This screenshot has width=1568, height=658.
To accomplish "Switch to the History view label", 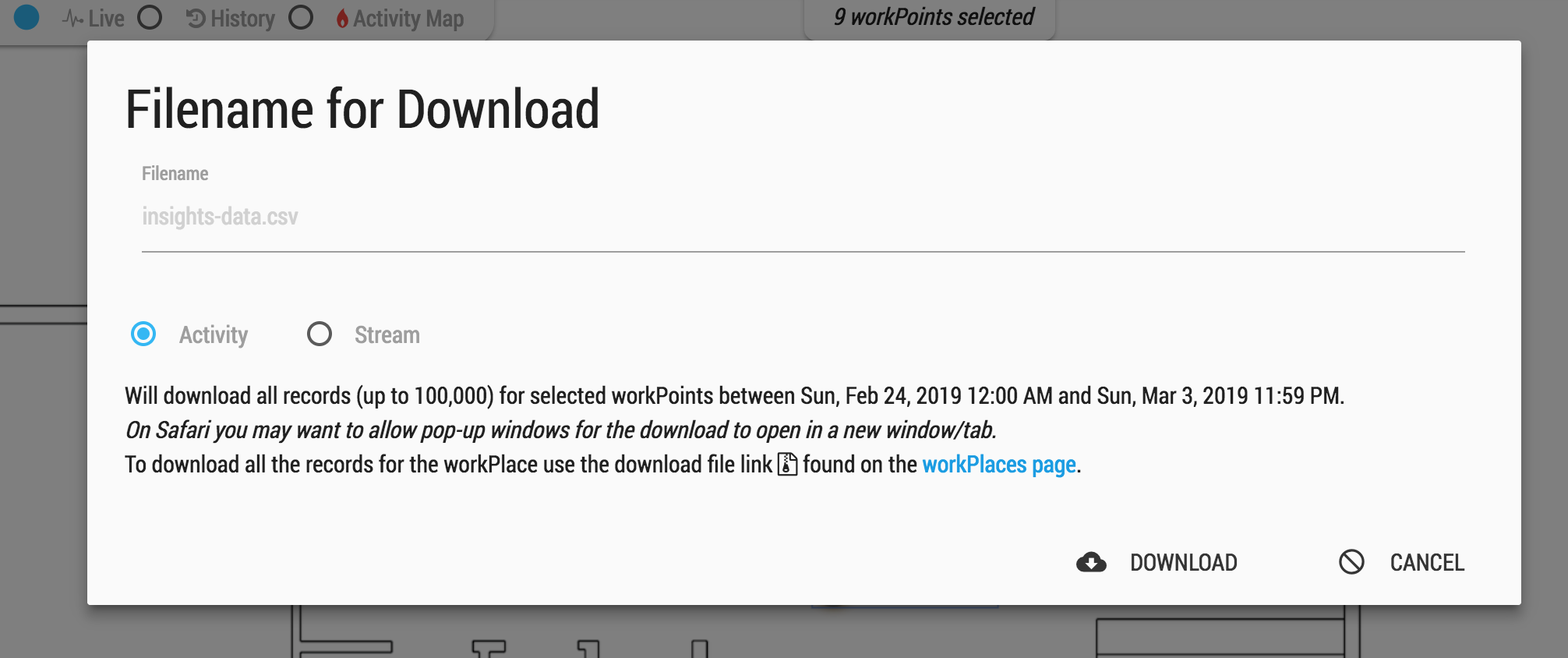I will (x=242, y=19).
